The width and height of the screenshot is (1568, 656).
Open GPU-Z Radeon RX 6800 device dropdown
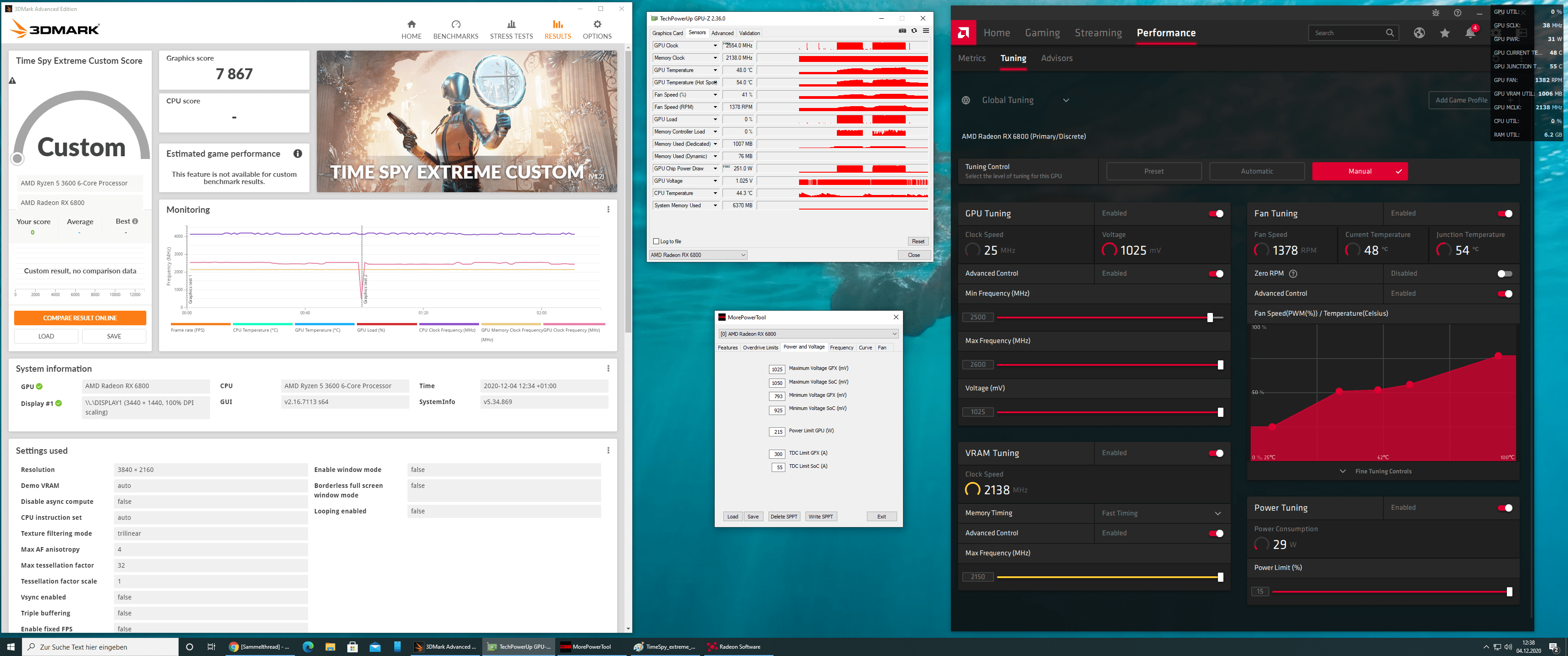pyautogui.click(x=697, y=255)
